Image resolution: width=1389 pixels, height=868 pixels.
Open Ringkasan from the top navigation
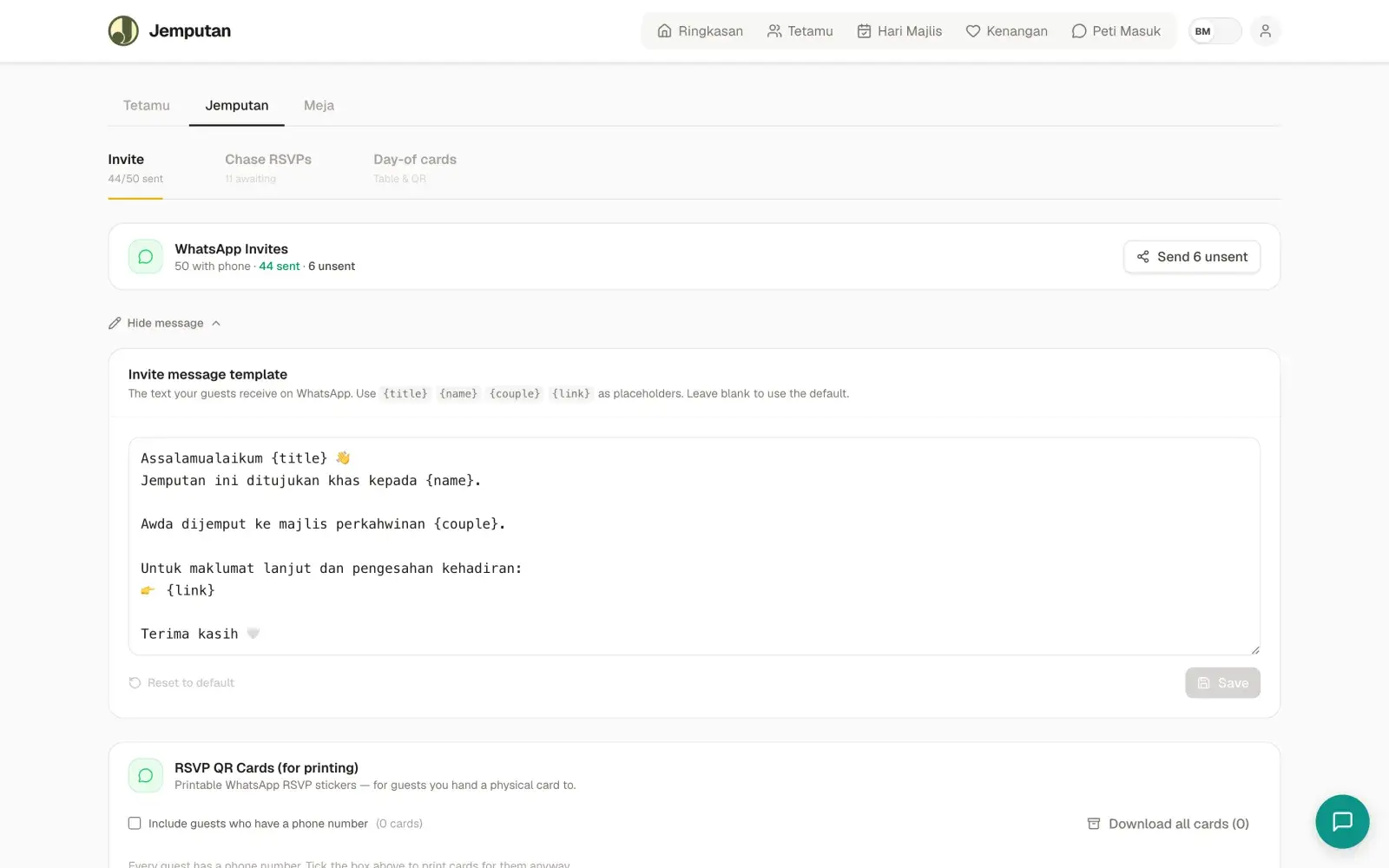point(700,31)
